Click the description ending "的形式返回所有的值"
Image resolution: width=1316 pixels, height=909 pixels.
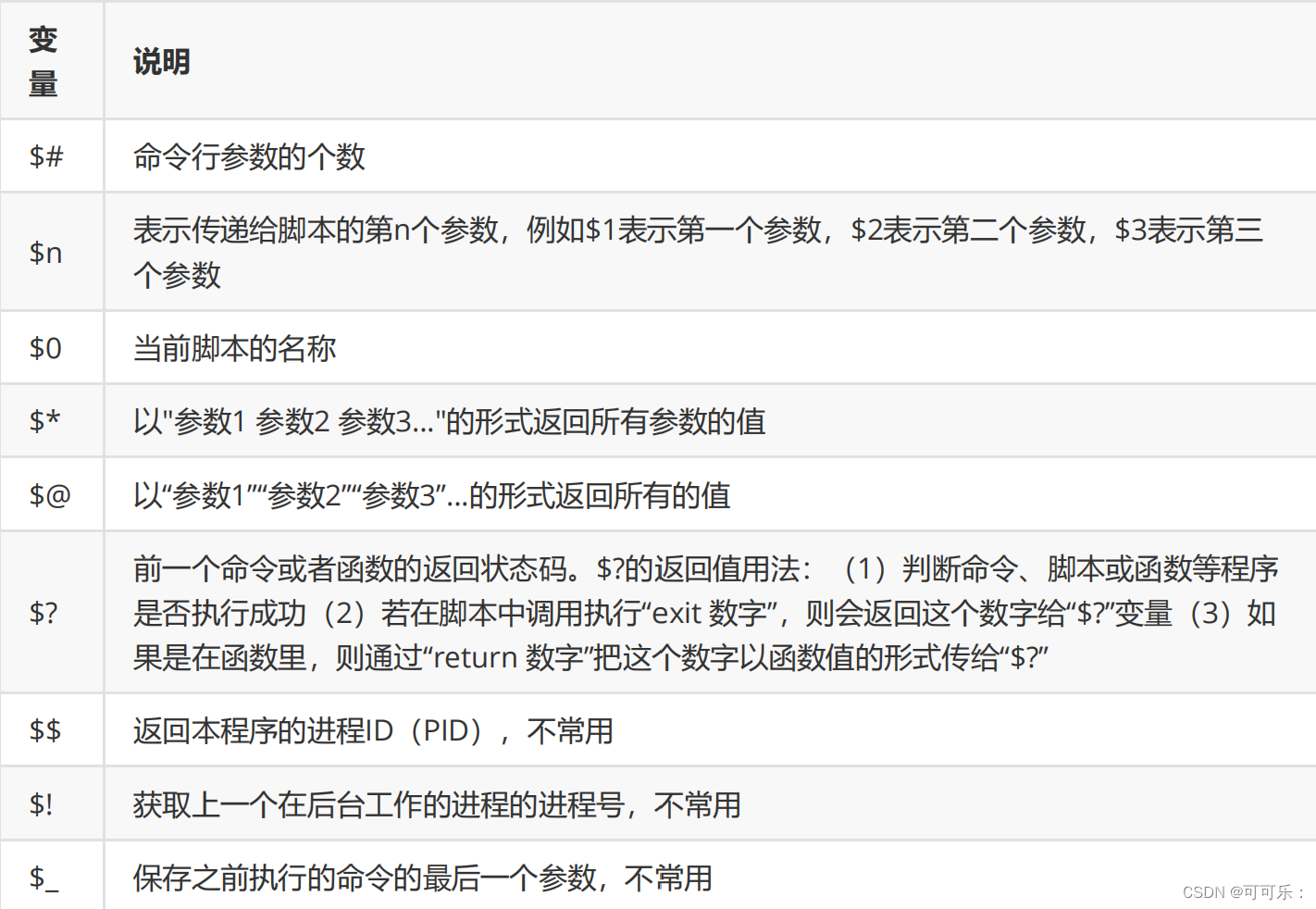tap(431, 495)
